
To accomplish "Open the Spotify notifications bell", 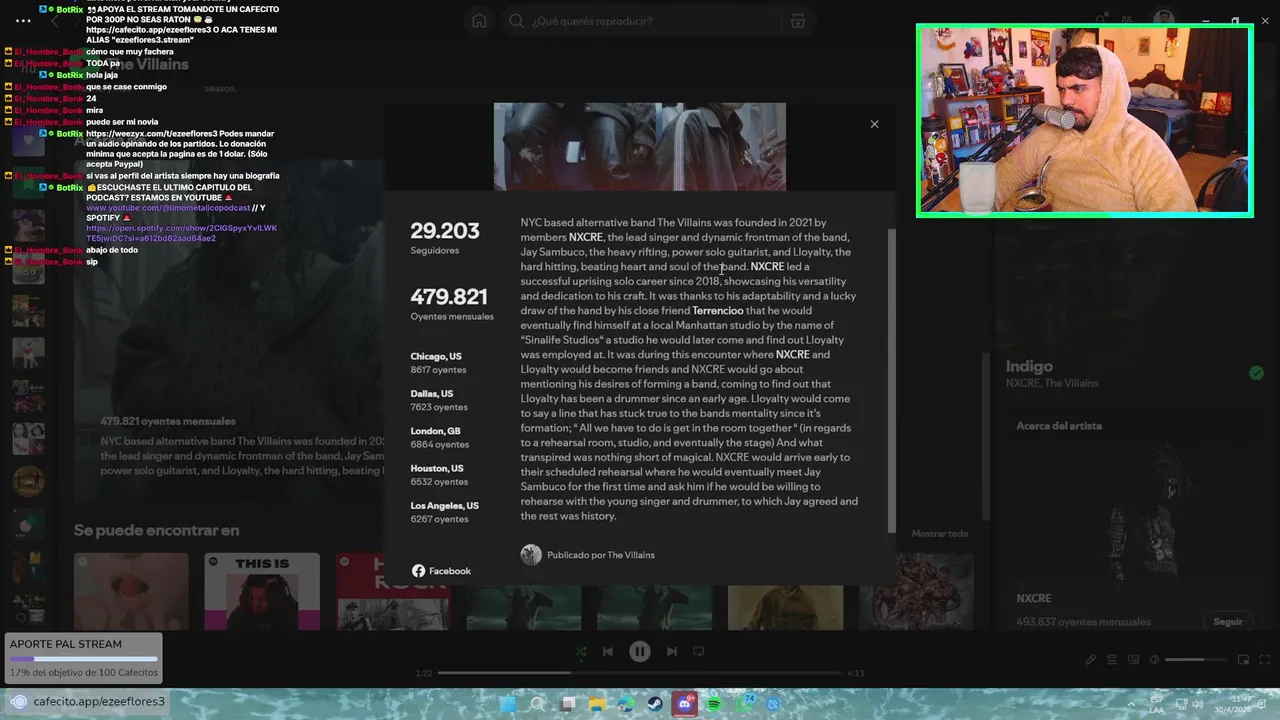I will 1101,20.
